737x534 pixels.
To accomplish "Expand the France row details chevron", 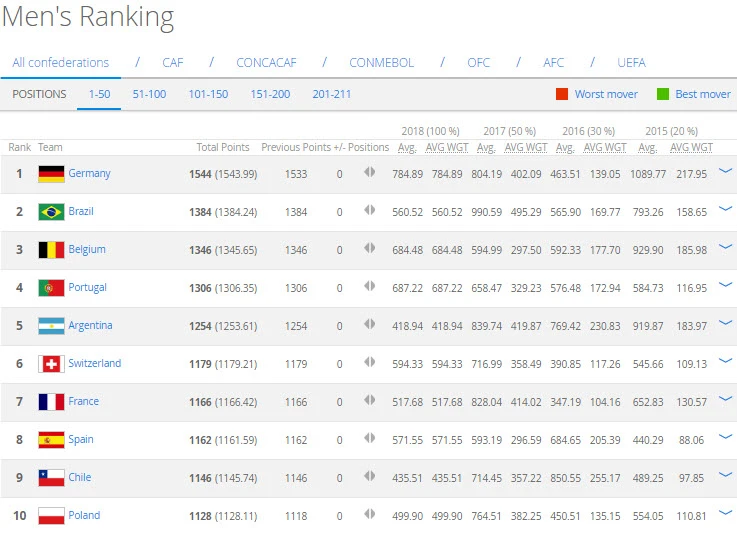I will [x=725, y=400].
